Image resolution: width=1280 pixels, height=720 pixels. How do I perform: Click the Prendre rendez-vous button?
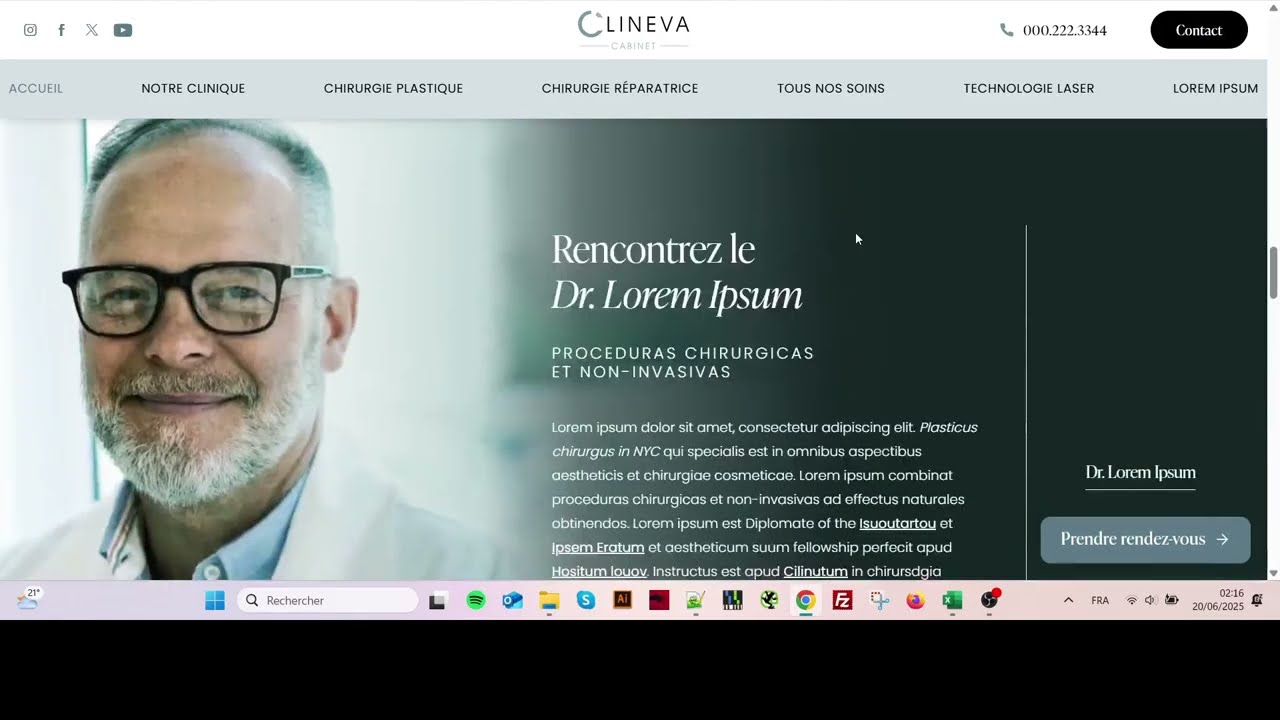point(1145,539)
